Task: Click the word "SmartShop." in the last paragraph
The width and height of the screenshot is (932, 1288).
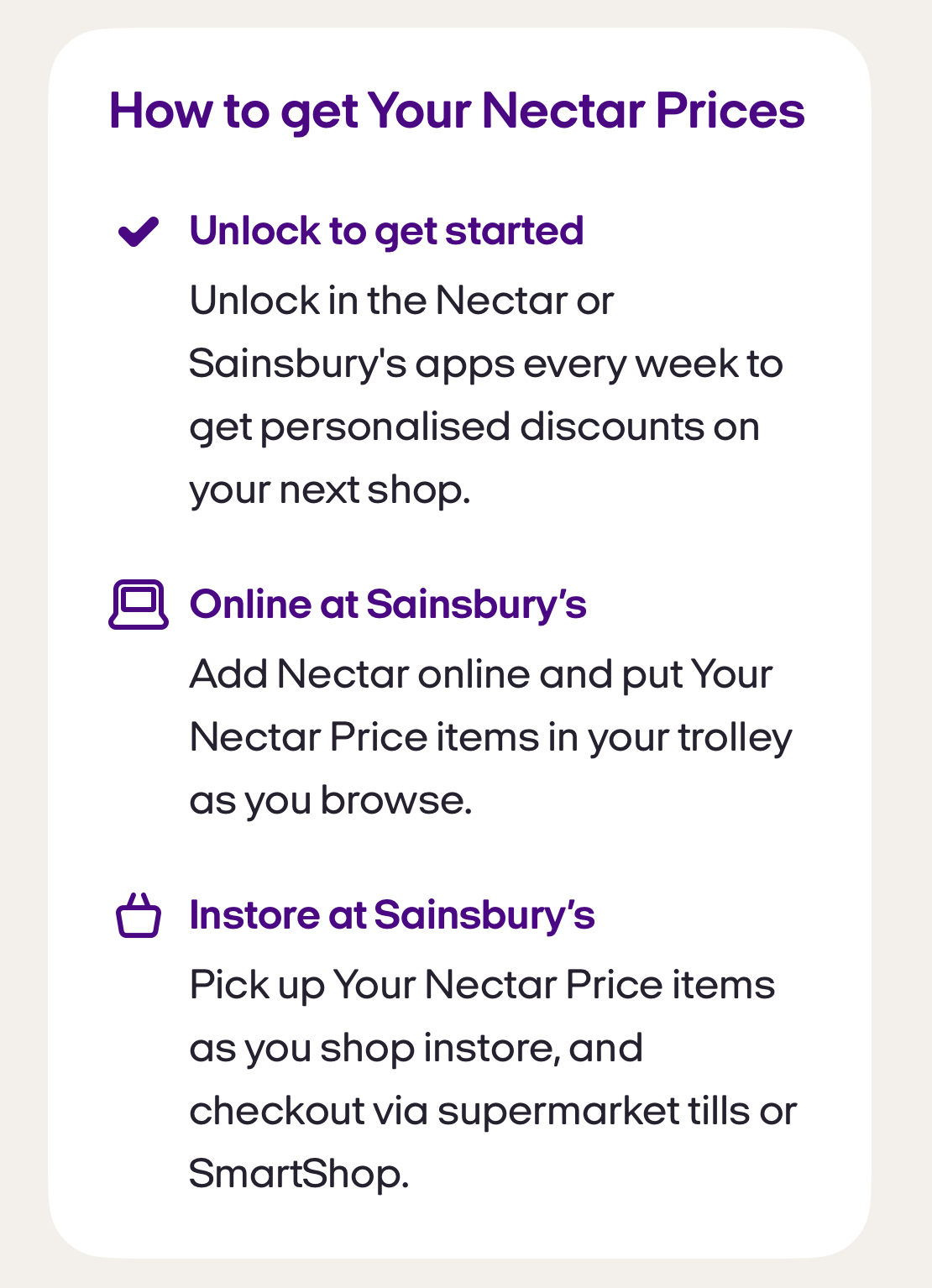Action: 298,1174
